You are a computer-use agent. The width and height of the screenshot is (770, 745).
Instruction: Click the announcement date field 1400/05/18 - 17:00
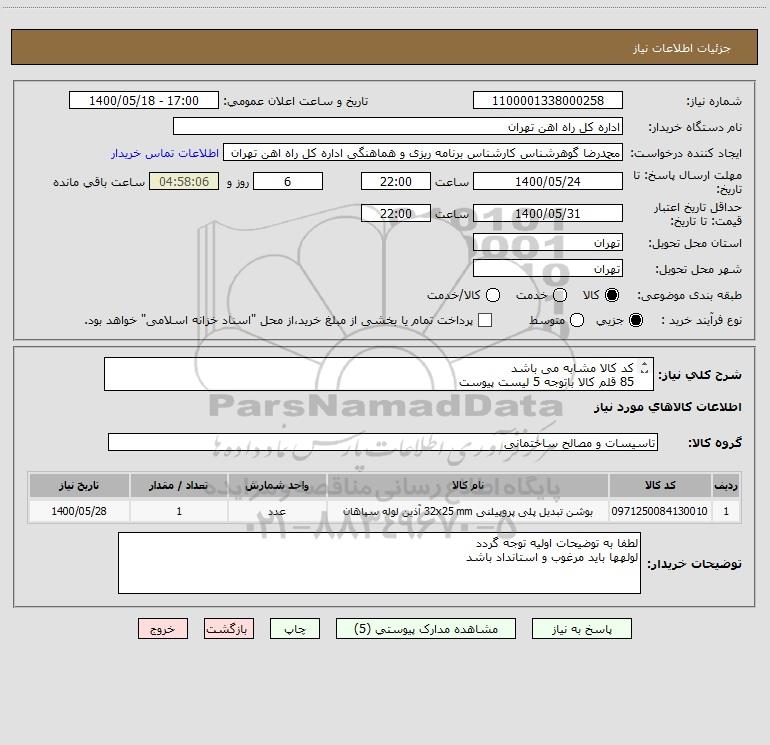tap(144, 100)
